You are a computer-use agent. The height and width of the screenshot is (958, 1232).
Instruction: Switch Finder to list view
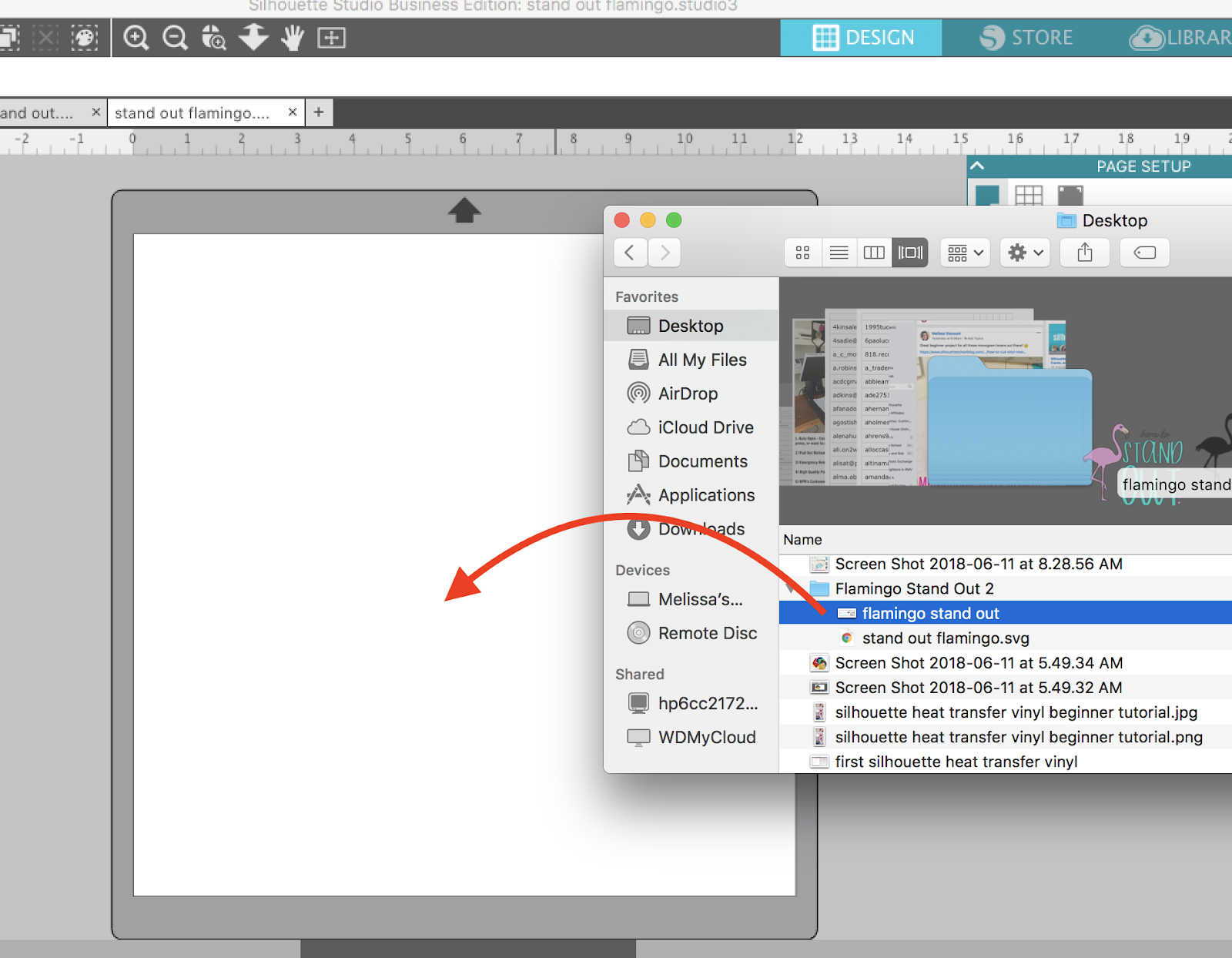coord(839,252)
